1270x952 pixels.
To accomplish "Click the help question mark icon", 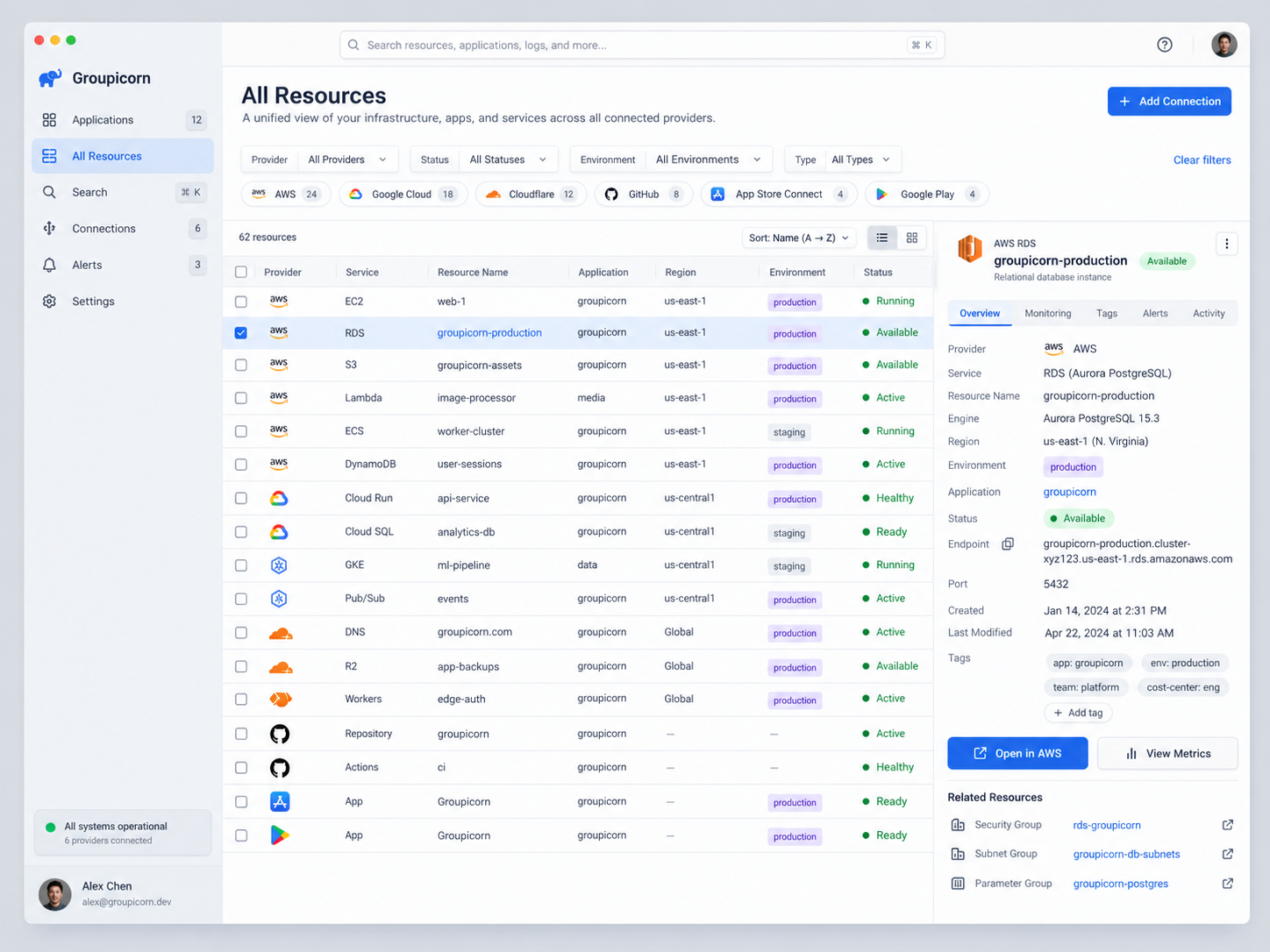I will coord(1165,45).
